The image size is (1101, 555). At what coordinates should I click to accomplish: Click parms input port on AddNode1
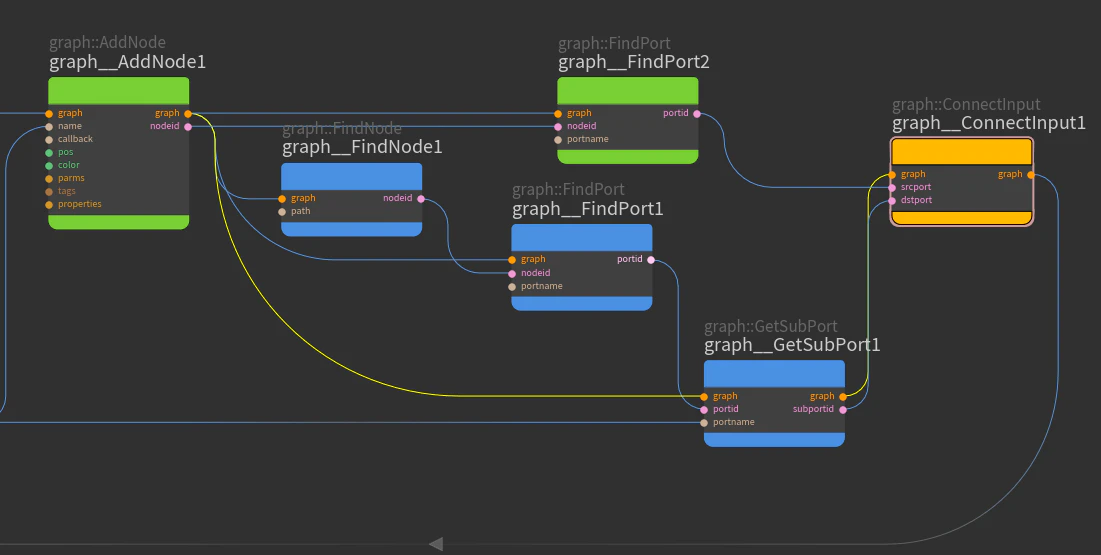click(x=49, y=179)
